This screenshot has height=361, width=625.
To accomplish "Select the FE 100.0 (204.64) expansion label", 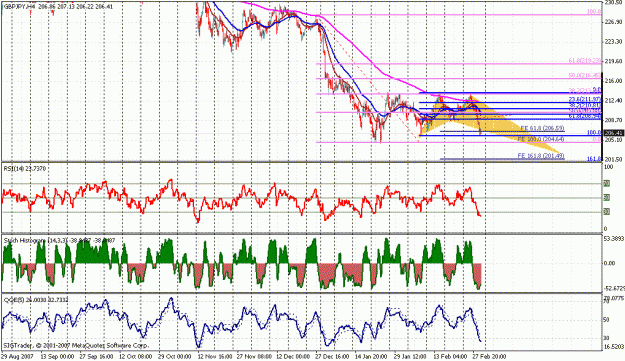I will [x=541, y=139].
